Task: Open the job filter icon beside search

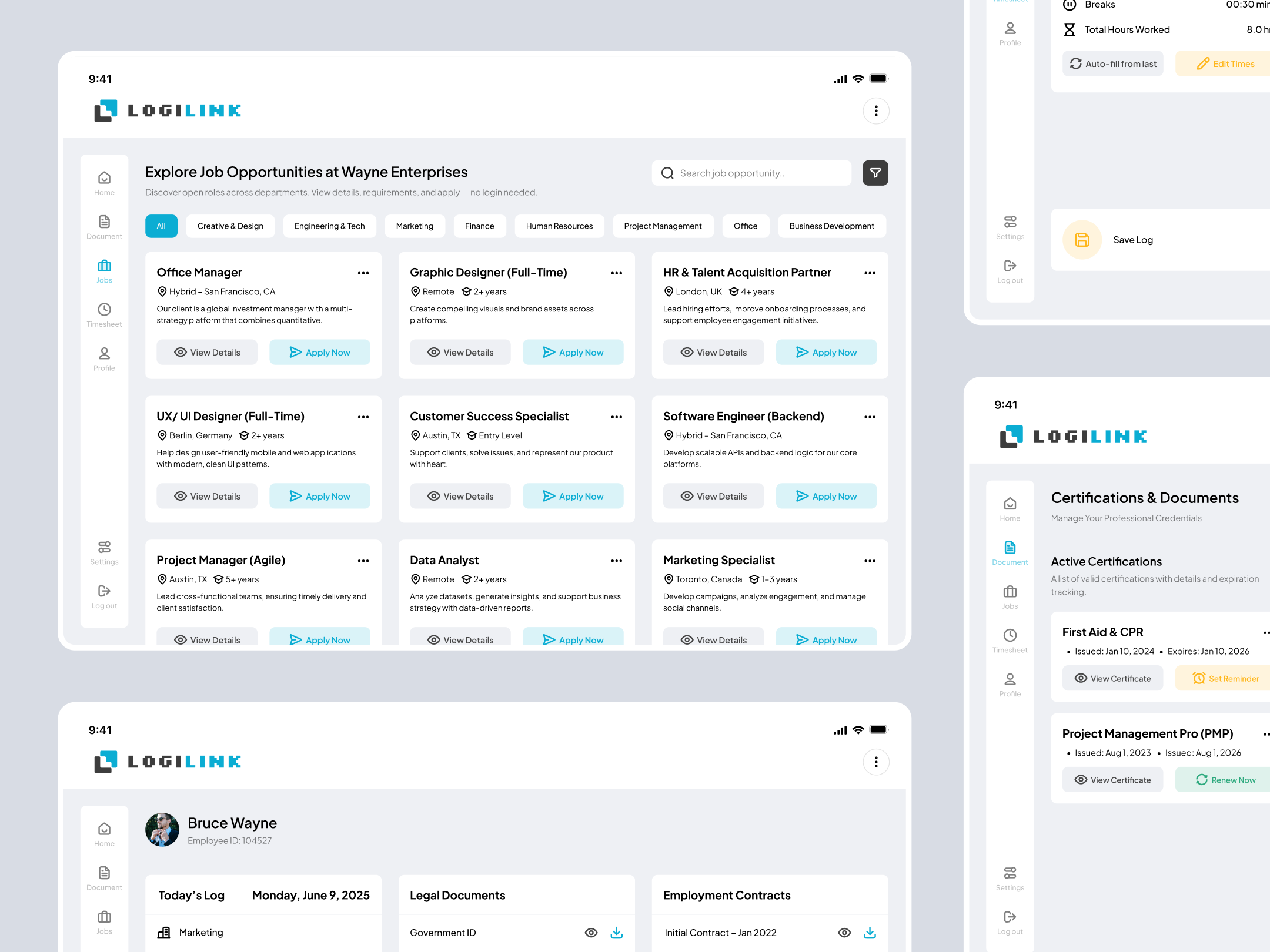Action: click(x=875, y=173)
